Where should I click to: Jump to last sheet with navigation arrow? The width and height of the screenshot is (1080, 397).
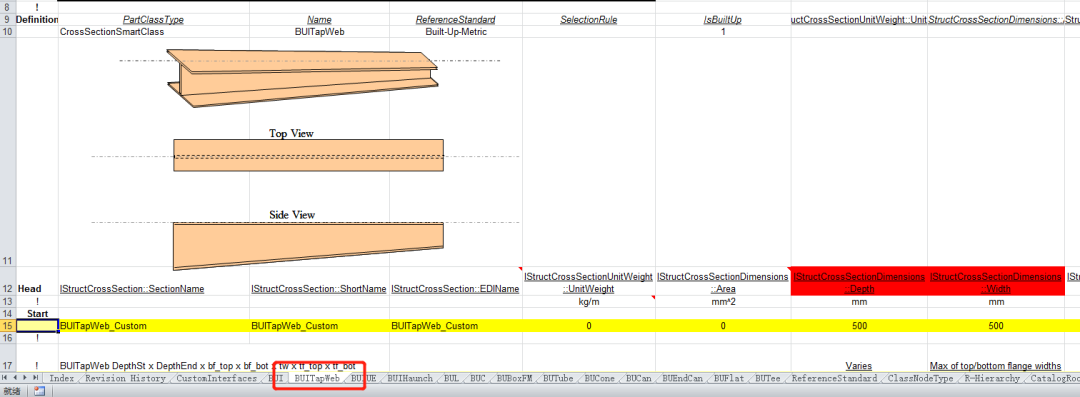tap(36, 378)
